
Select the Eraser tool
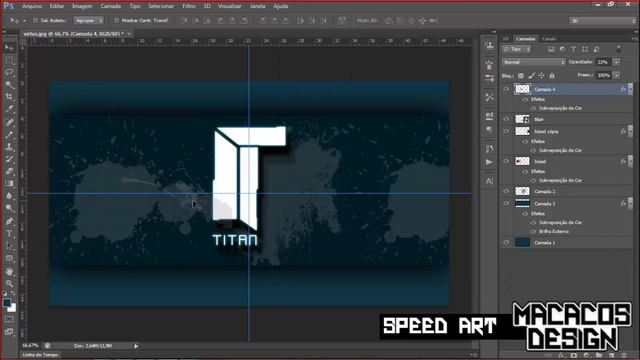[x=9, y=171]
